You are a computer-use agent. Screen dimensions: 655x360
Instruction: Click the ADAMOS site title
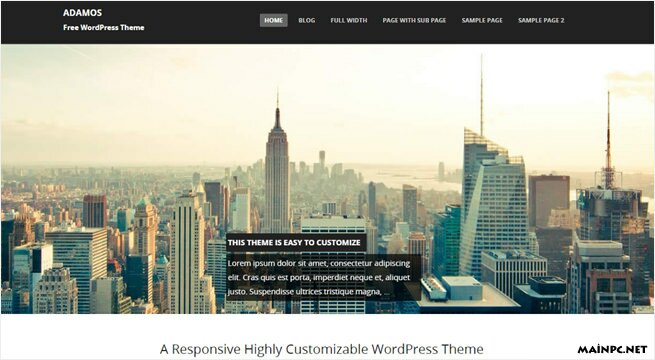[x=82, y=13]
